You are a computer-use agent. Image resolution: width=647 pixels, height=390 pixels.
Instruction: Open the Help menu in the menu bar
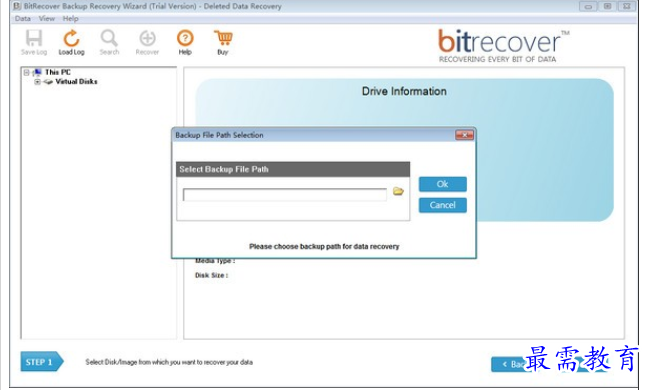coord(71,19)
